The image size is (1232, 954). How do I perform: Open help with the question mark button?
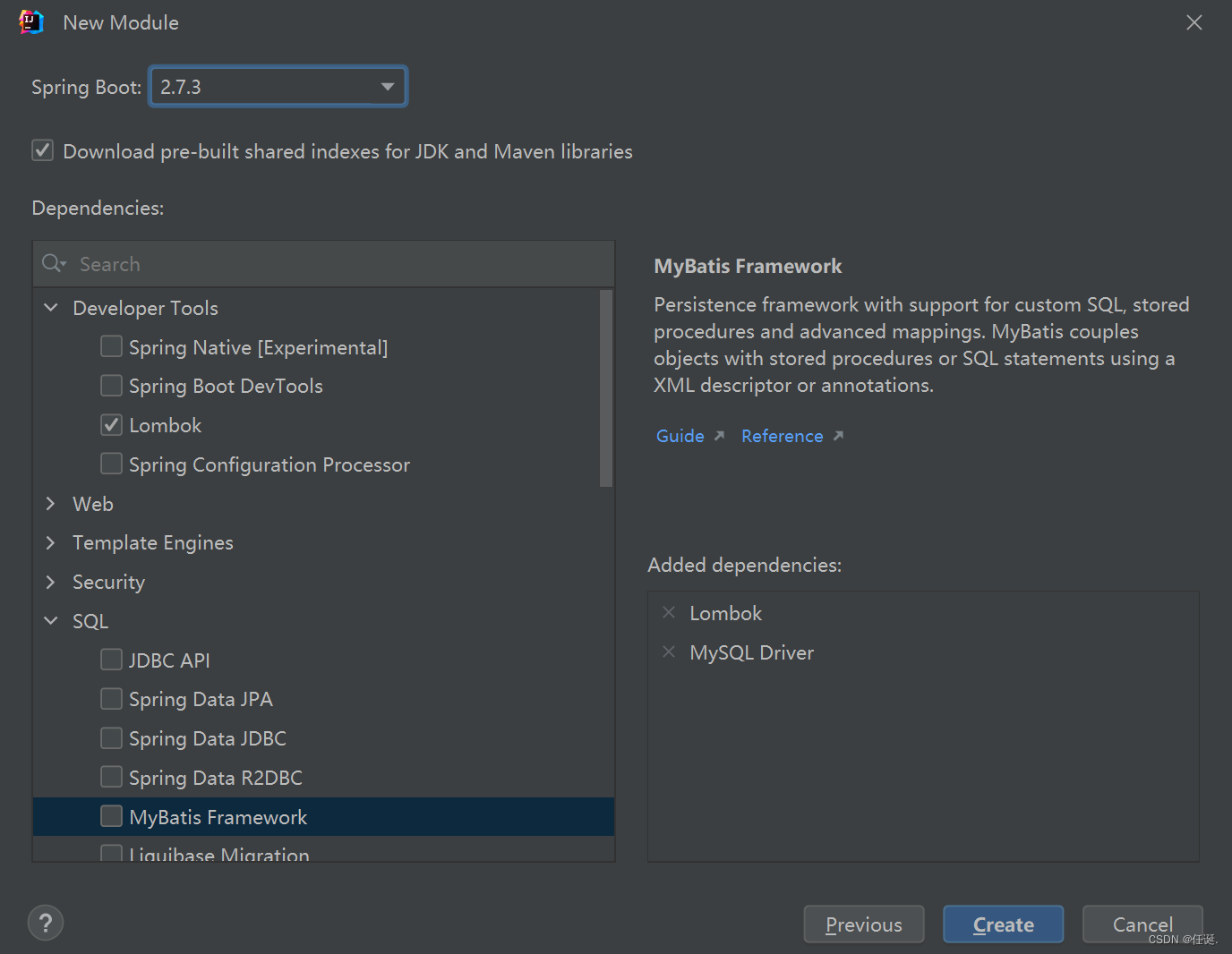(x=46, y=923)
